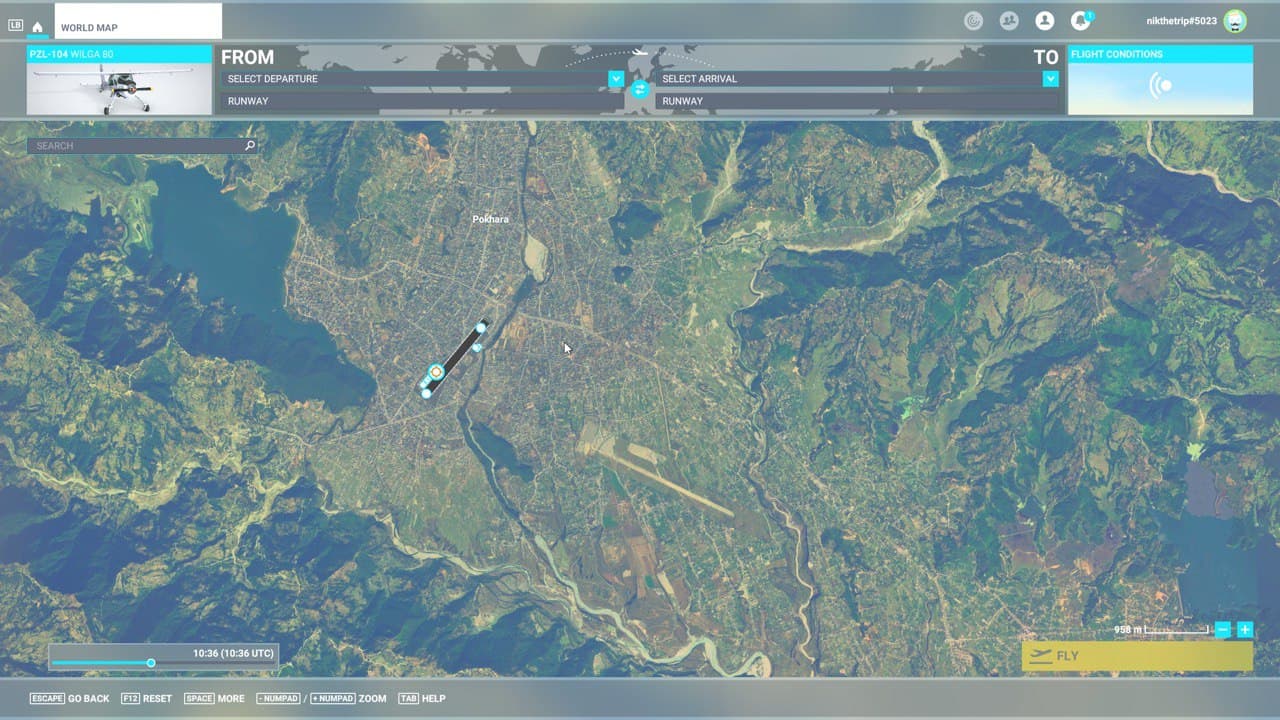Select the northeast runway end marker
The height and width of the screenshot is (720, 1280).
pos(481,327)
